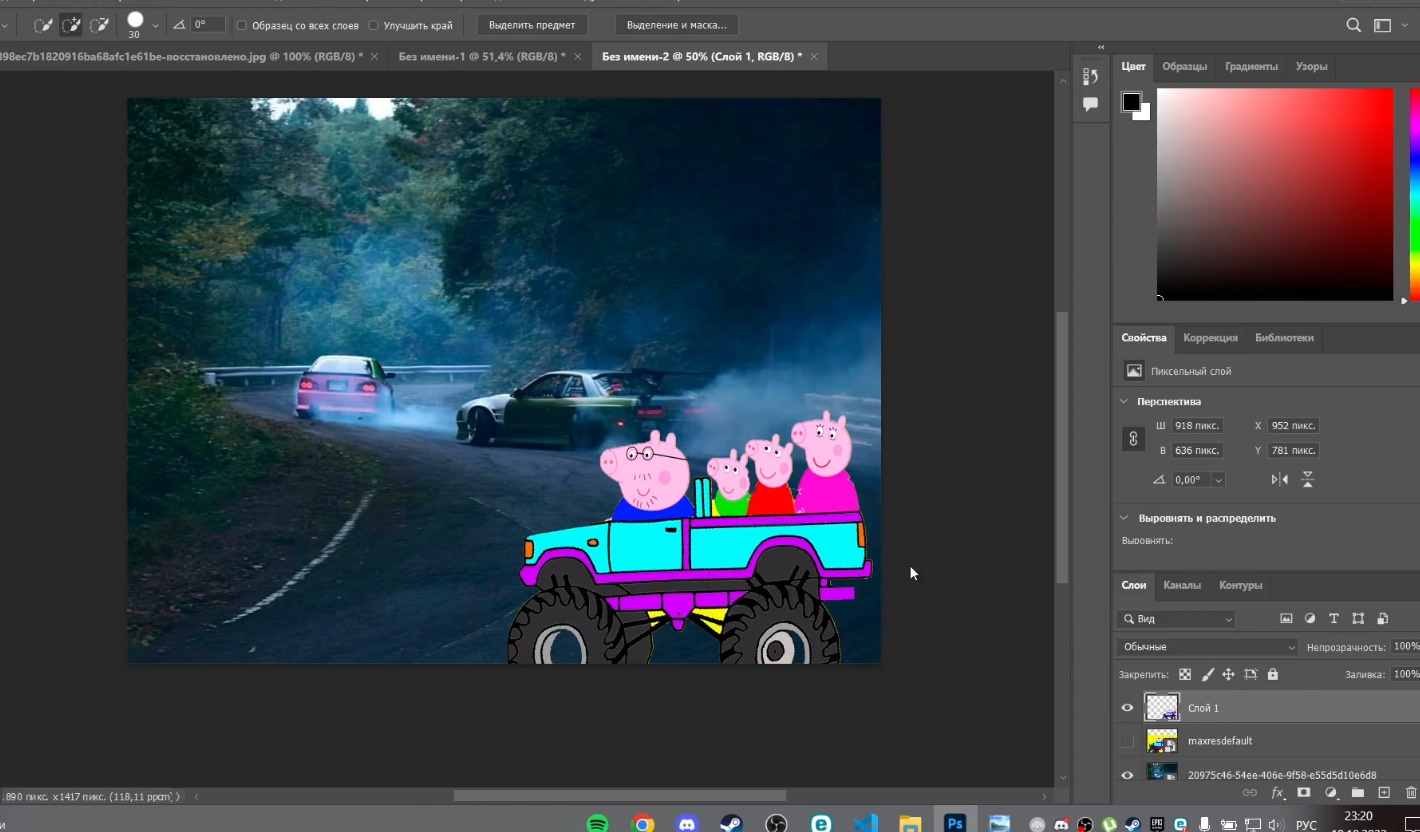Expand the collapsed panels double-arrow
The width and height of the screenshot is (1420, 832).
point(1101,47)
